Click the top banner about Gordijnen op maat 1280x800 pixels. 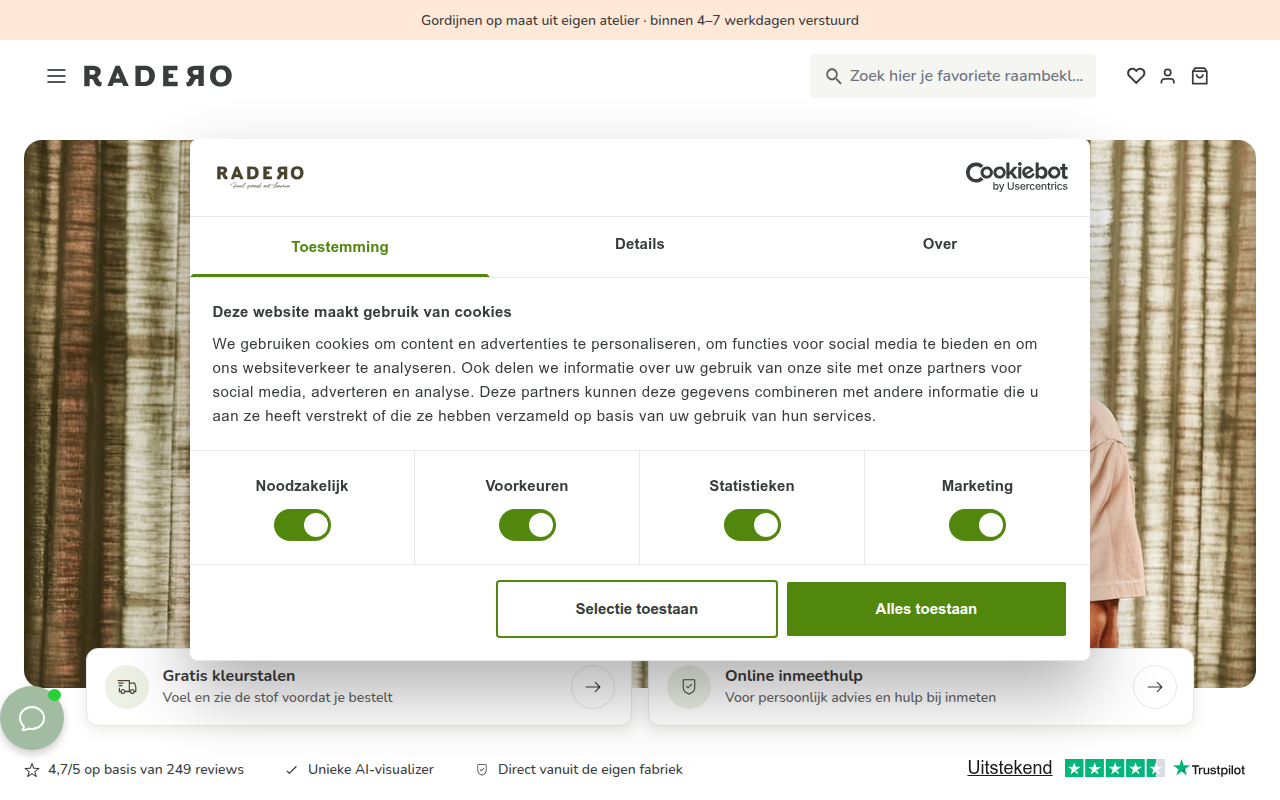click(640, 20)
